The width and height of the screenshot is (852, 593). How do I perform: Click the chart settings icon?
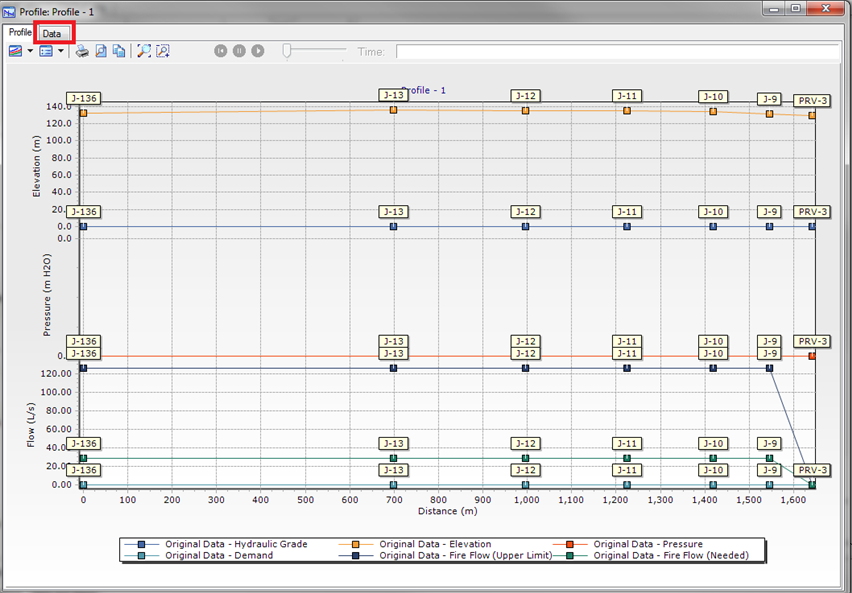click(15, 51)
